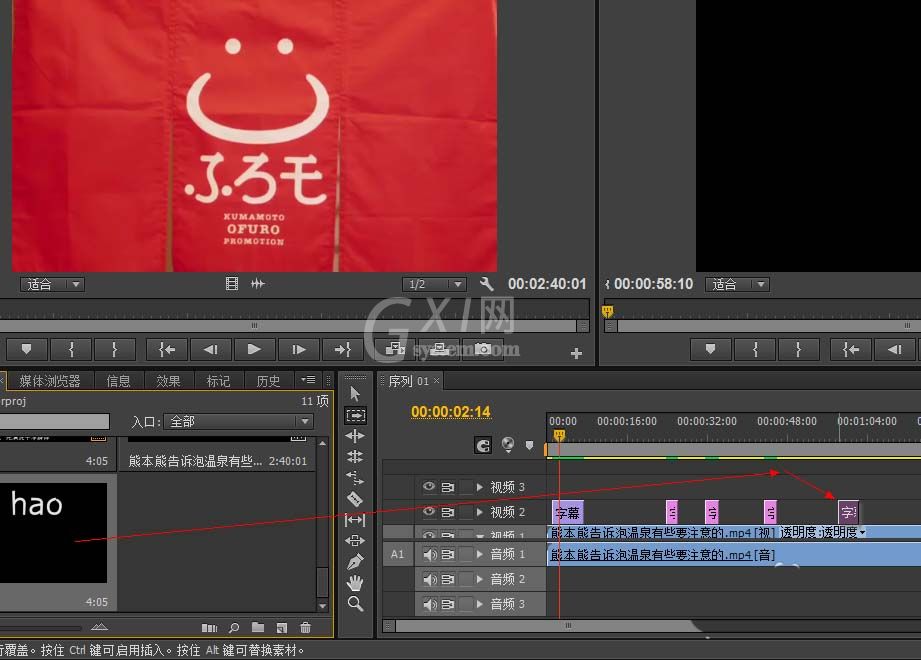Switch to the 媒体浏览器 tab
This screenshot has height=660, width=921.
[50, 381]
